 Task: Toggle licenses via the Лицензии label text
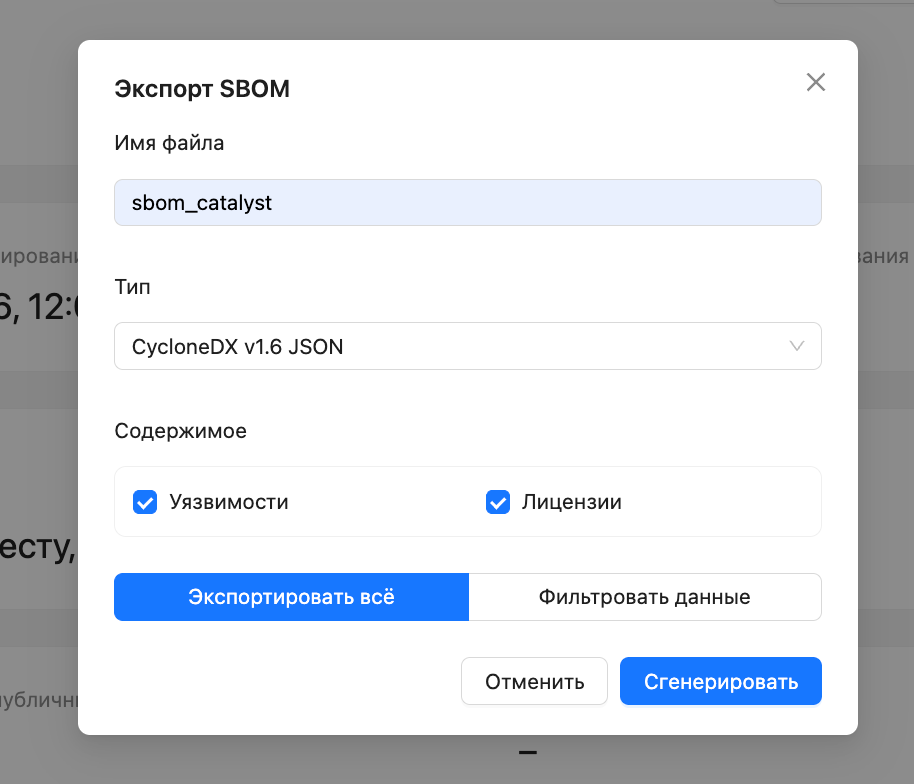(x=571, y=502)
